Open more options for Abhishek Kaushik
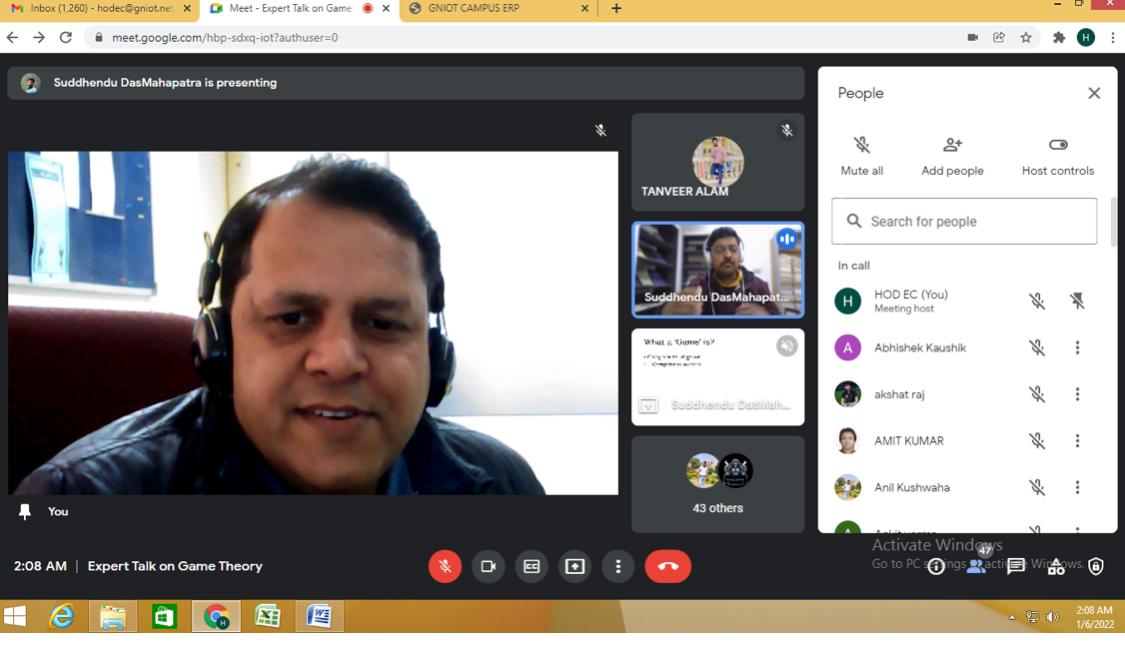The image size is (1125, 645). pos(1077,348)
